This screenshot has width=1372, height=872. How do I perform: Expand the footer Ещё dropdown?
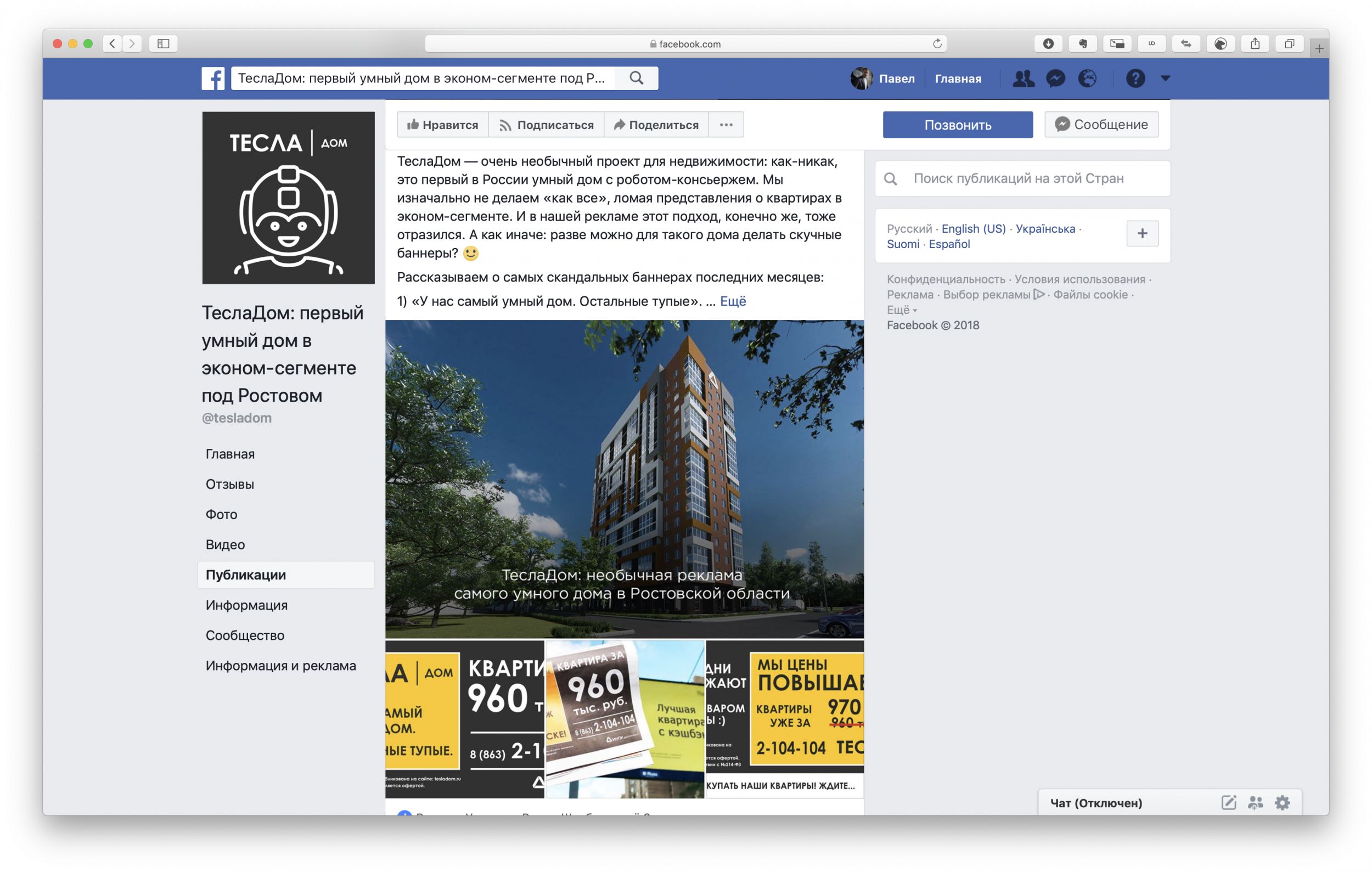(x=902, y=310)
